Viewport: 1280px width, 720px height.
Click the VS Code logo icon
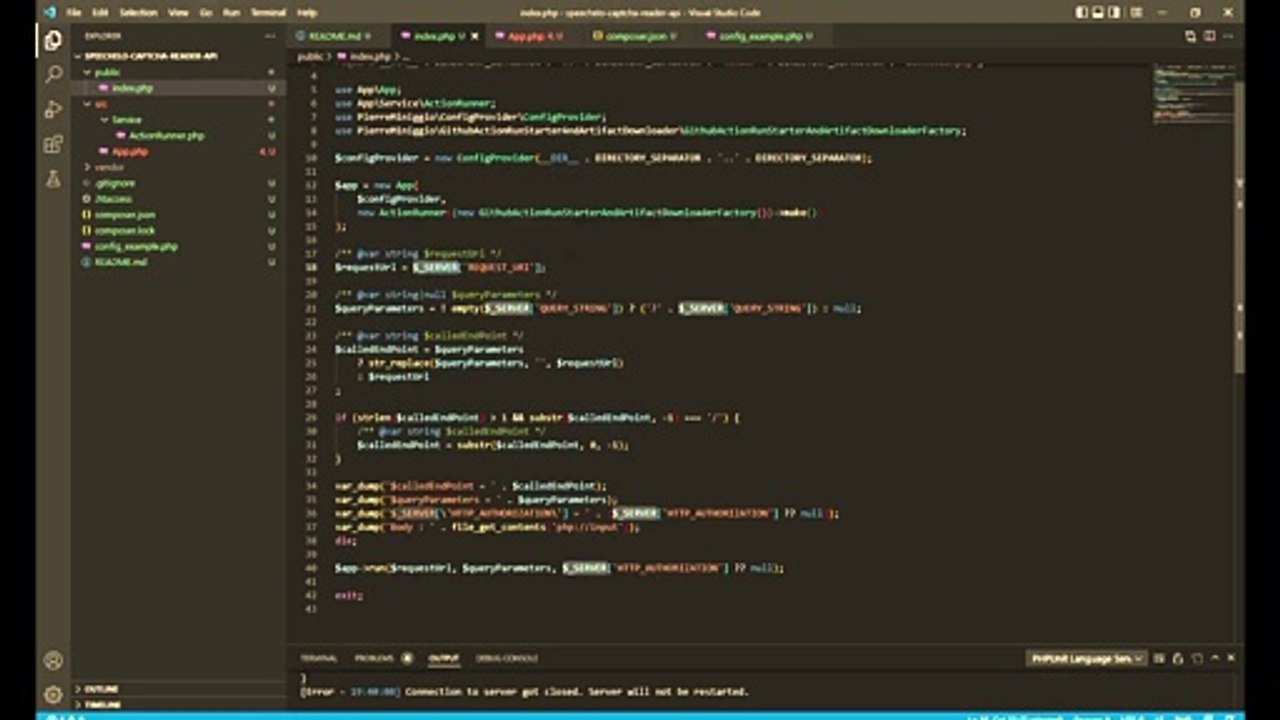49,13
